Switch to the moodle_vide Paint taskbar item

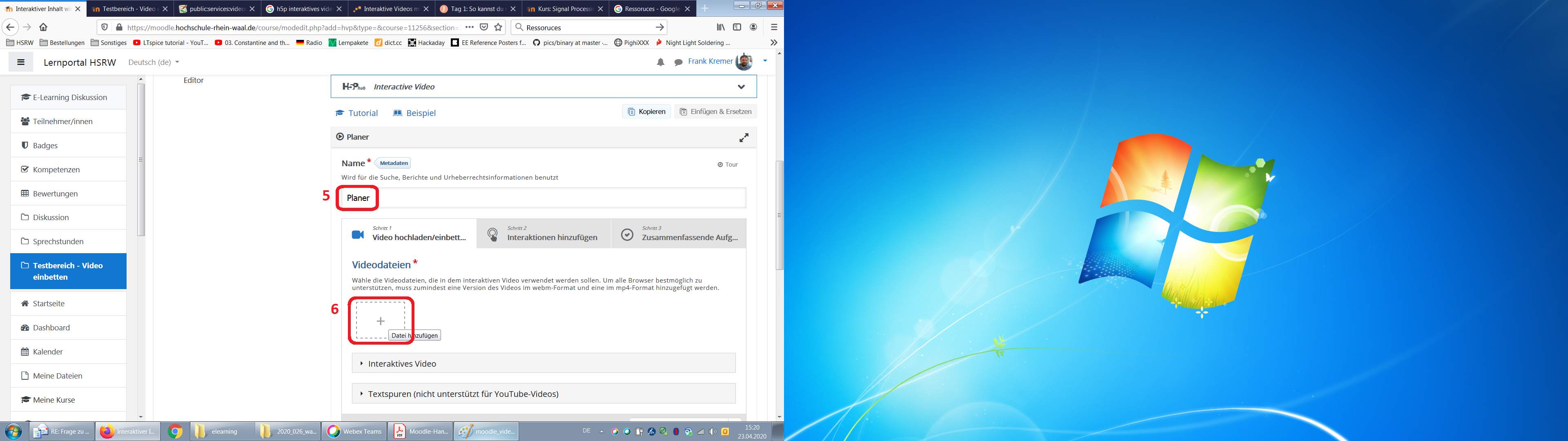486,431
